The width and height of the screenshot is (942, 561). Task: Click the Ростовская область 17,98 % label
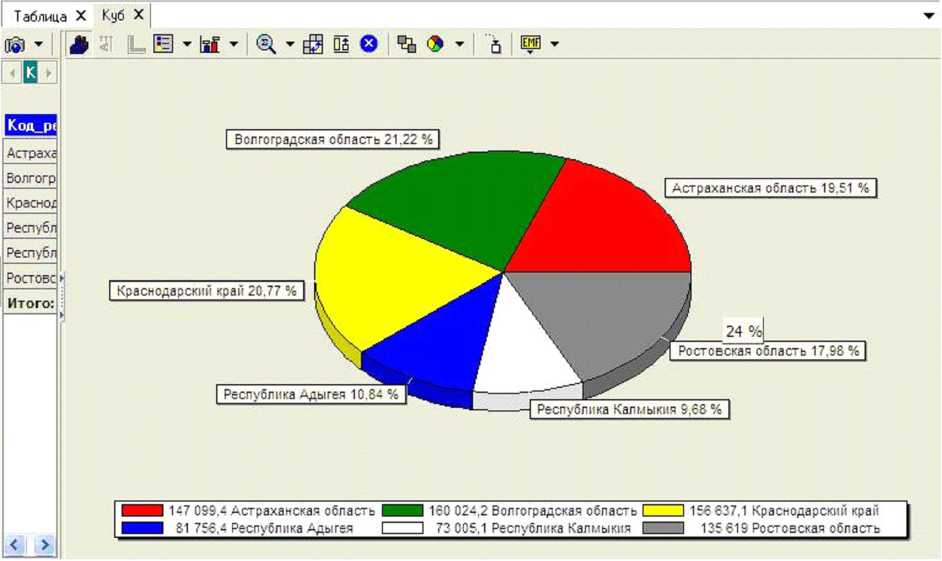click(x=768, y=351)
